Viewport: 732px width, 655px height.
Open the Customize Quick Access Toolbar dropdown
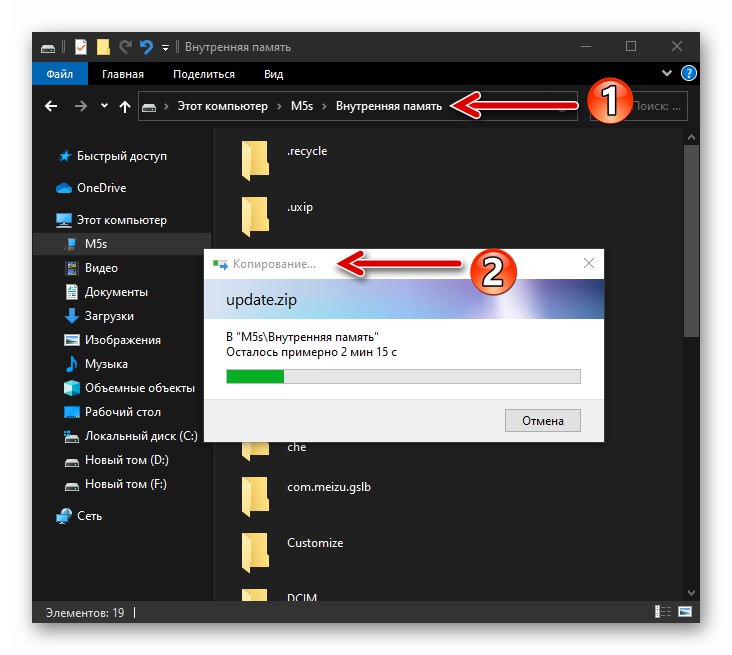point(165,47)
